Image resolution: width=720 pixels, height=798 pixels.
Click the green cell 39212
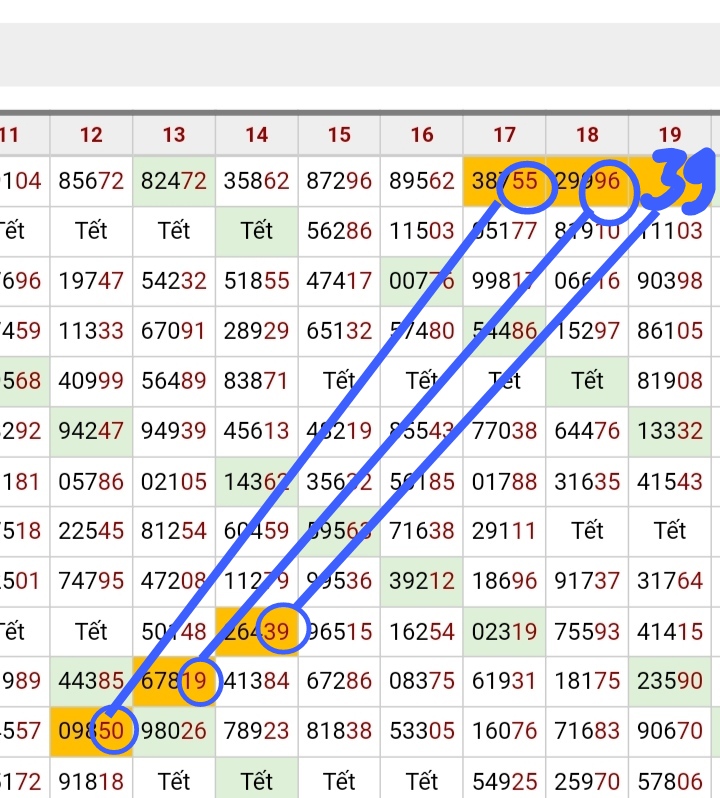click(x=422, y=581)
